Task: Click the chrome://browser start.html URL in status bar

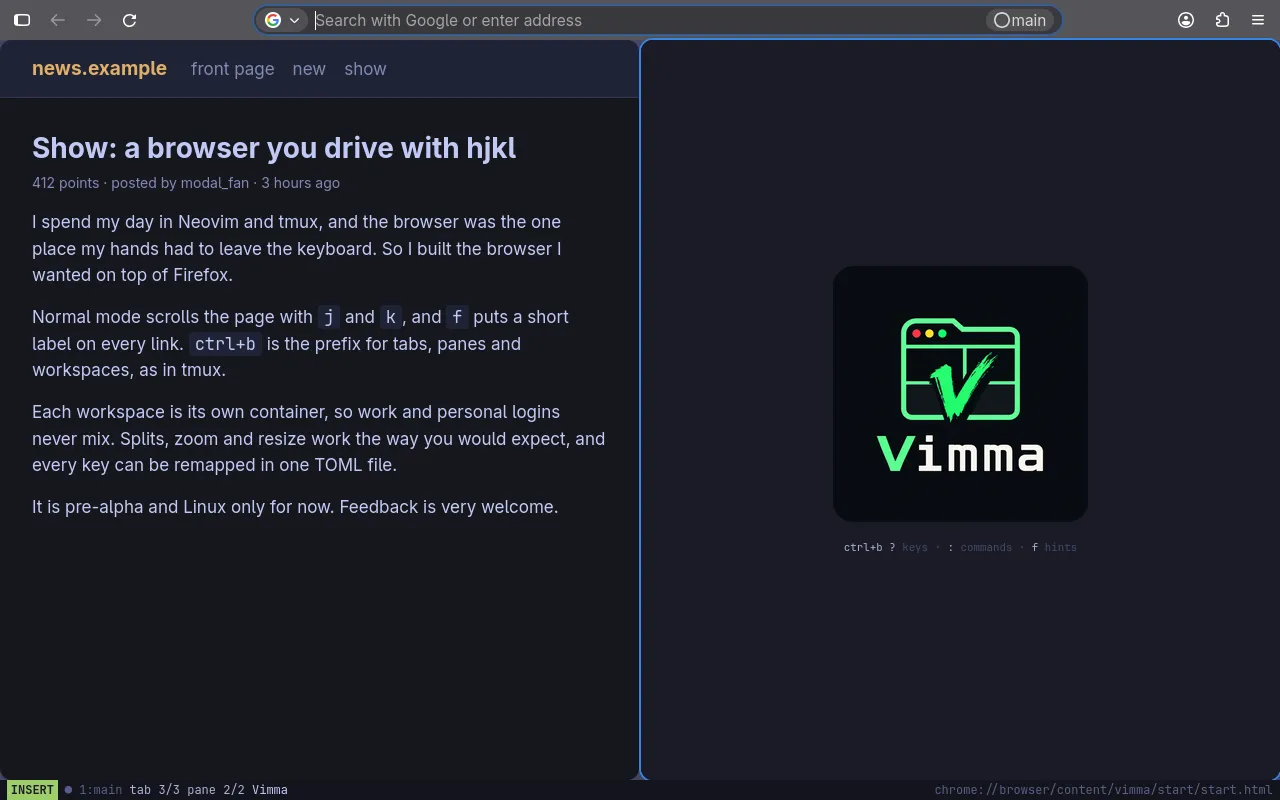Action: tap(1103, 790)
